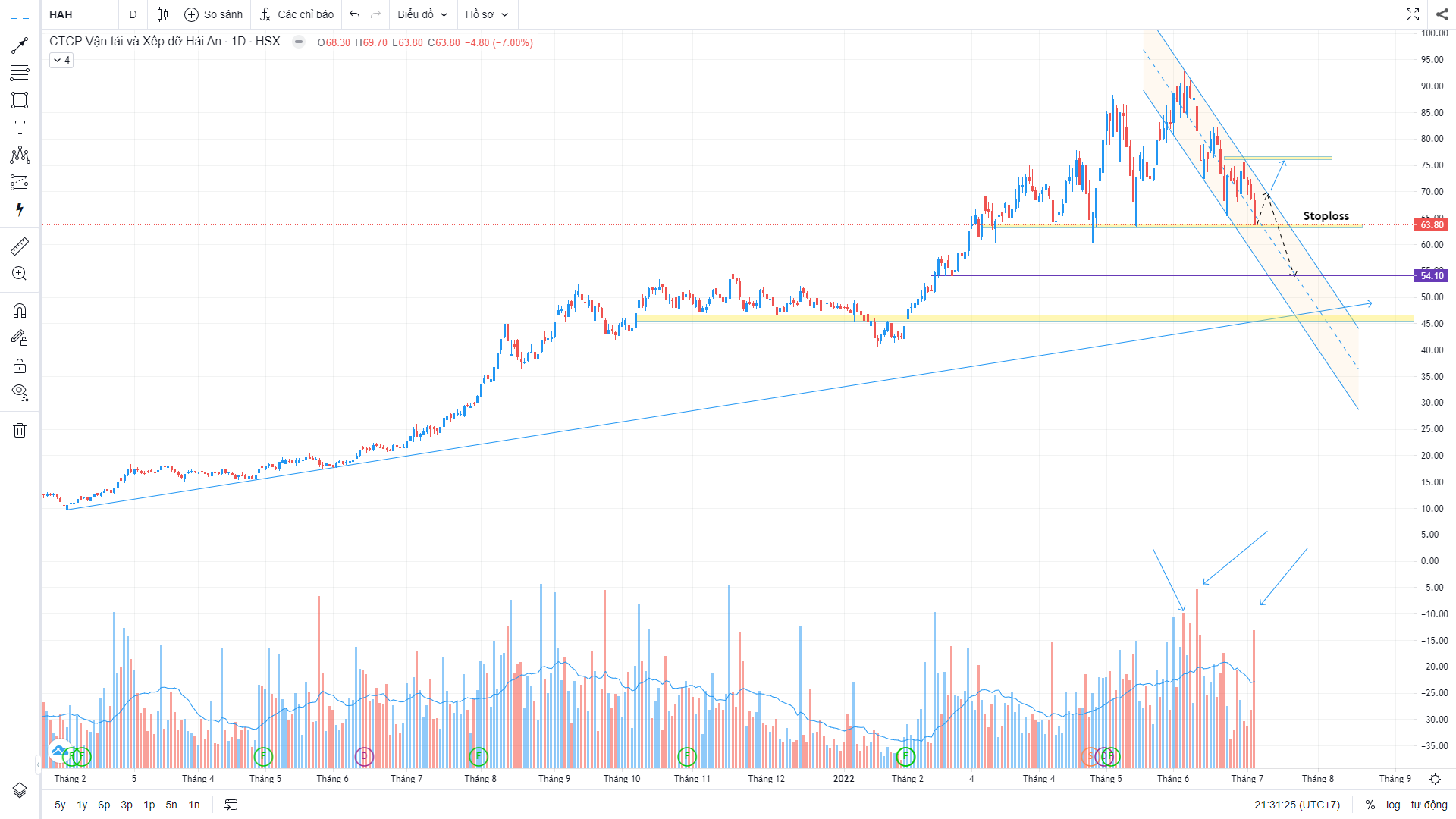Open the go to date calendar icon
The image size is (1456, 819).
[x=231, y=805]
